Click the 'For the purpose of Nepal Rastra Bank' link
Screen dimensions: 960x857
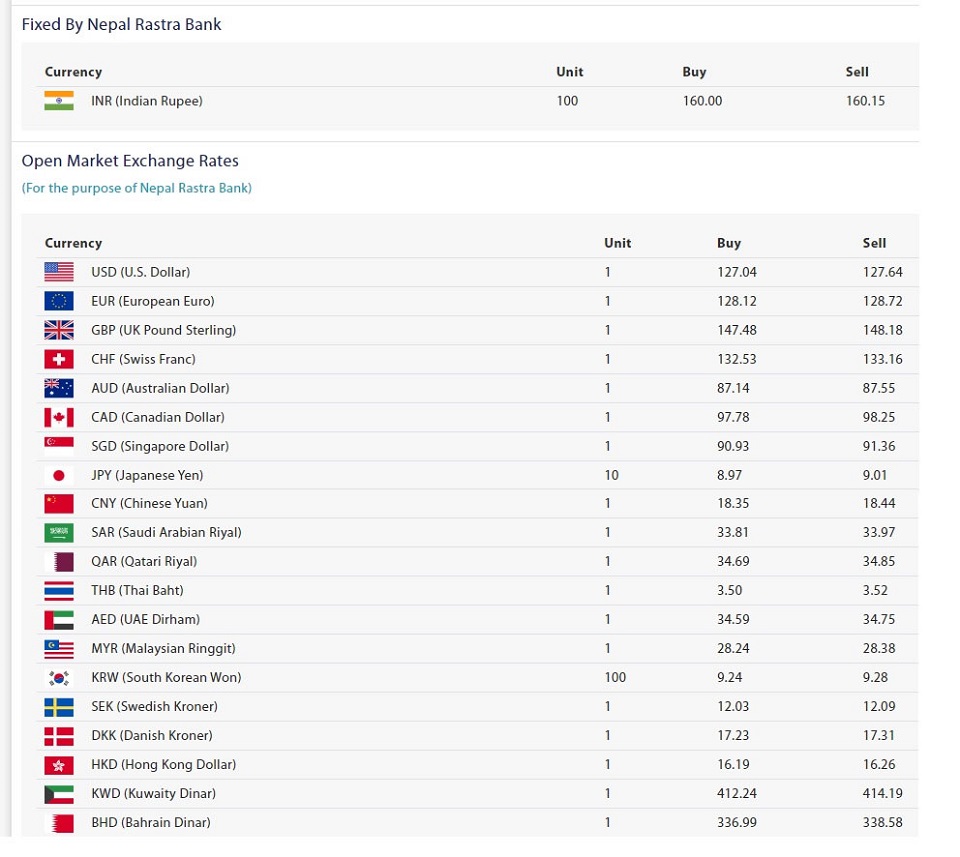(137, 188)
